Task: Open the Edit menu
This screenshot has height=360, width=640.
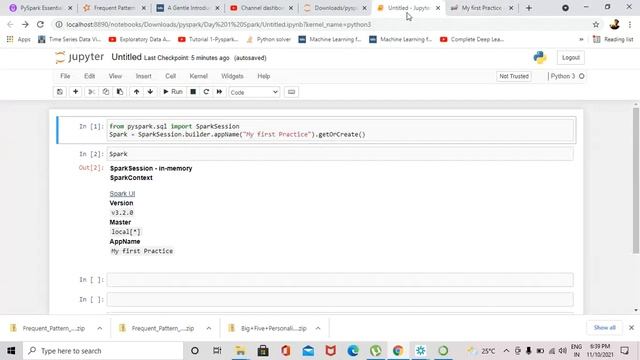Action: tap(89, 76)
